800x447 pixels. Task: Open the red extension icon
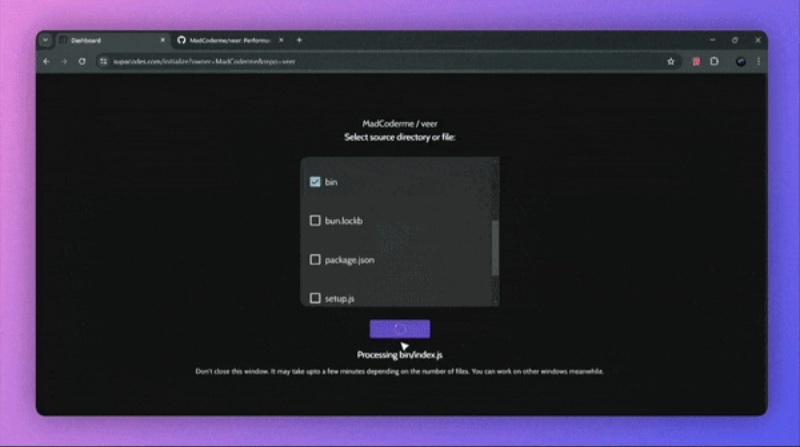(x=696, y=62)
